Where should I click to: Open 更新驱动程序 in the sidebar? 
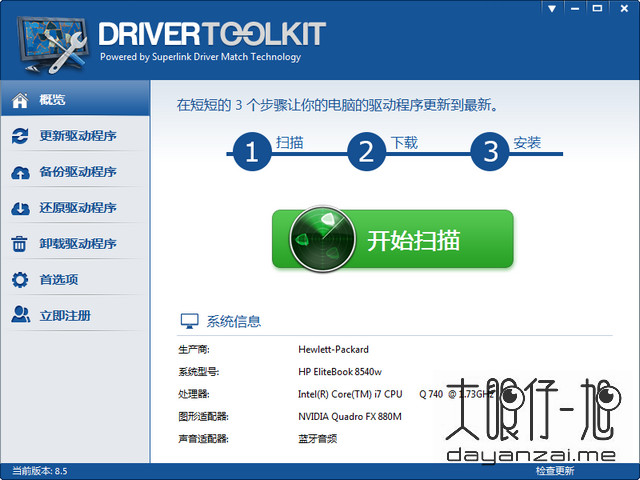pos(76,136)
